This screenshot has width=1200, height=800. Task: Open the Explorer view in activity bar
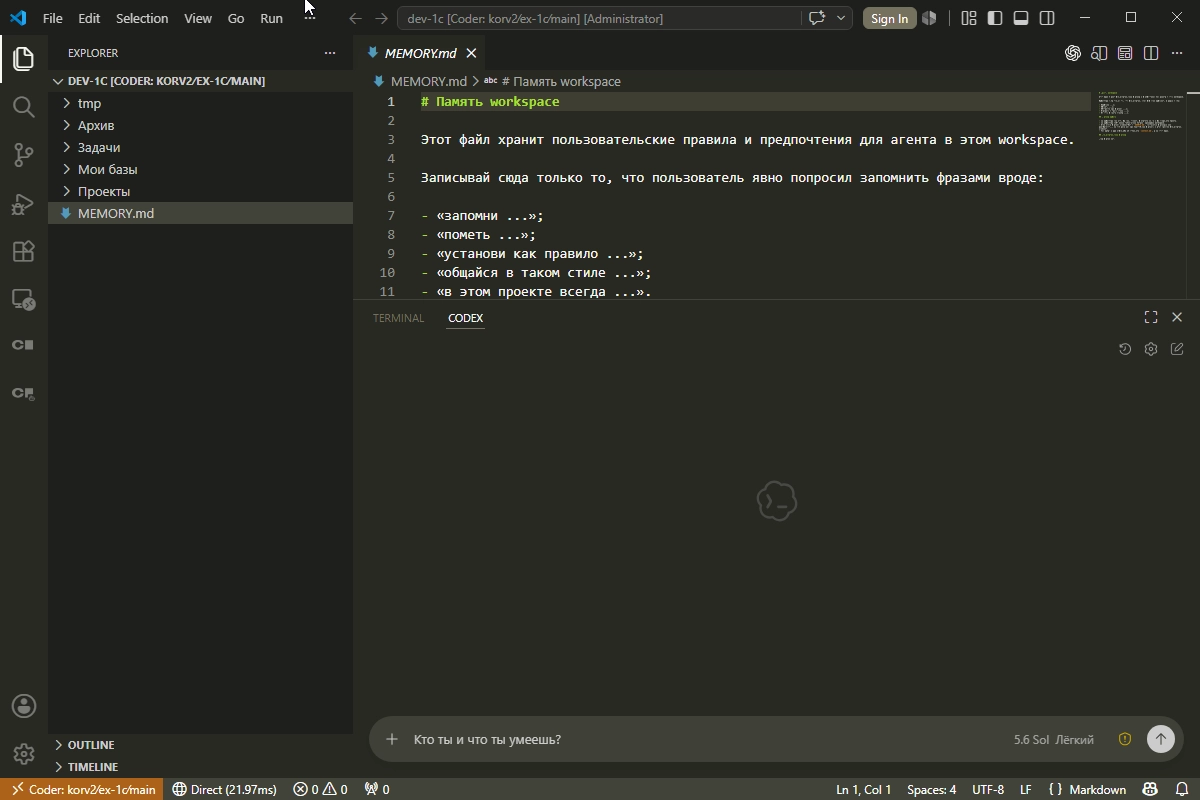pyautogui.click(x=24, y=59)
